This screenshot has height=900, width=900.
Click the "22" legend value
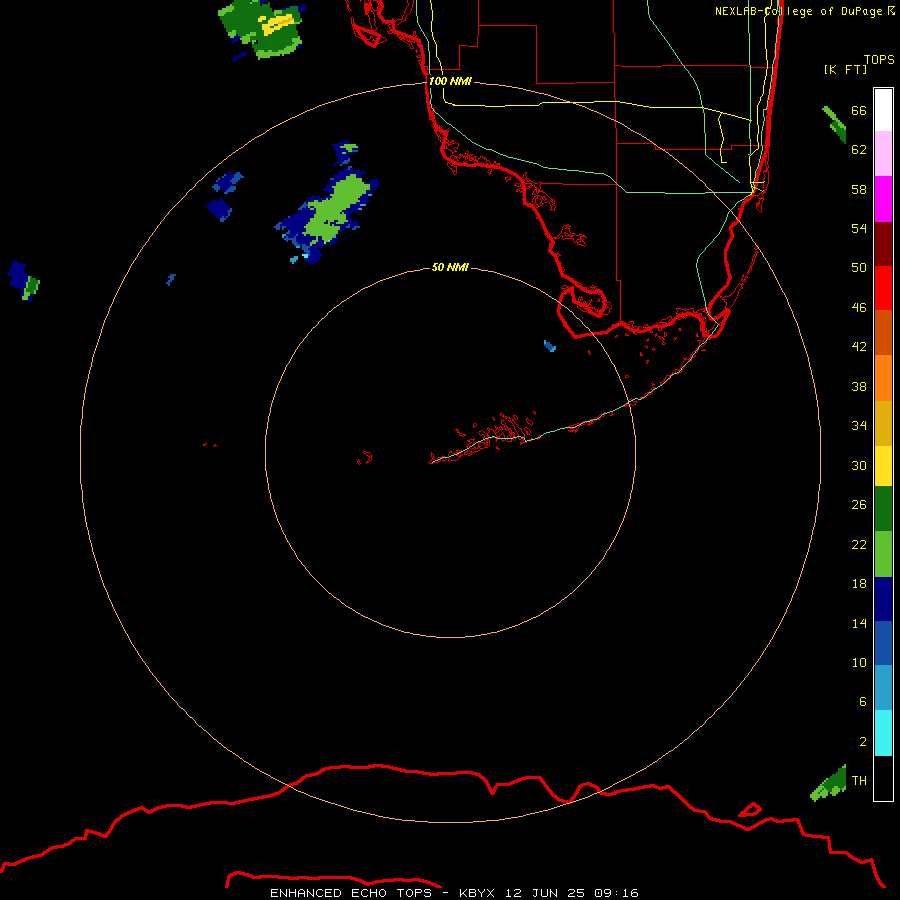pyautogui.click(x=859, y=544)
